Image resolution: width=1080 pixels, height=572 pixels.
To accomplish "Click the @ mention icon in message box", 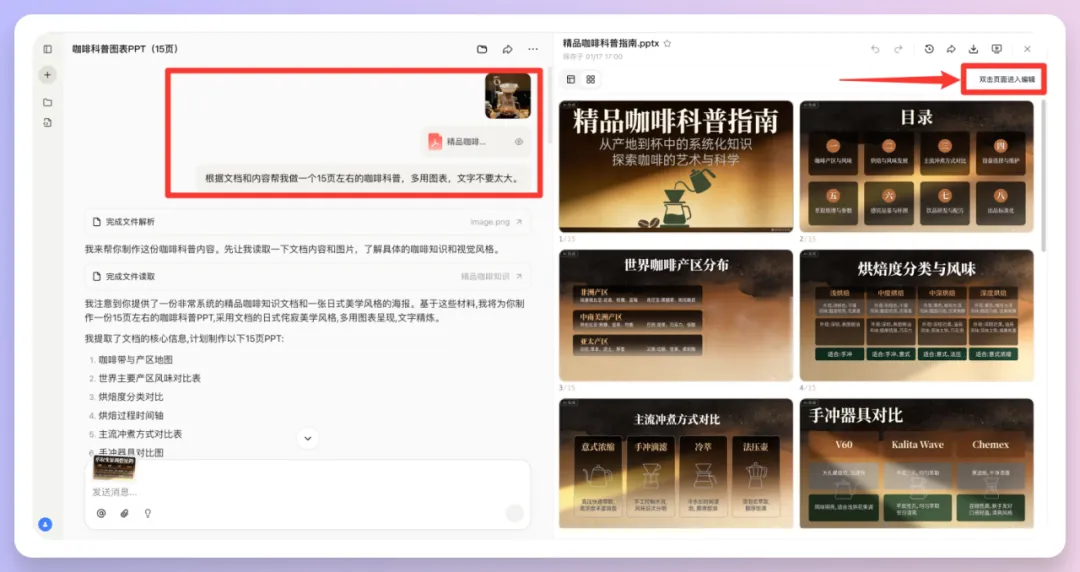I will click(x=101, y=513).
